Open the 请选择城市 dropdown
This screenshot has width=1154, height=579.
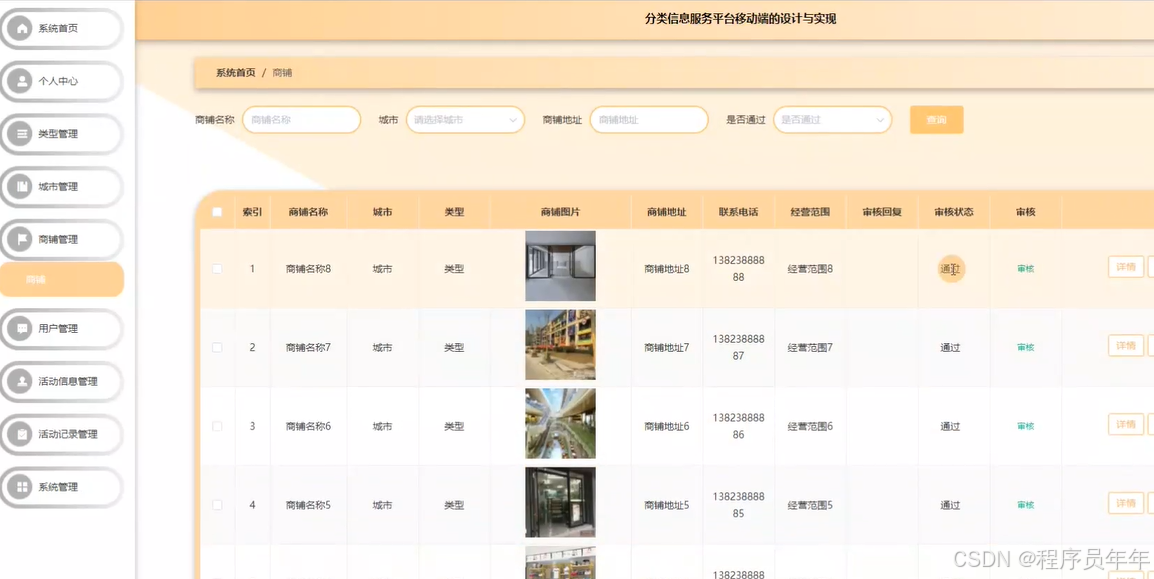[x=464, y=119]
